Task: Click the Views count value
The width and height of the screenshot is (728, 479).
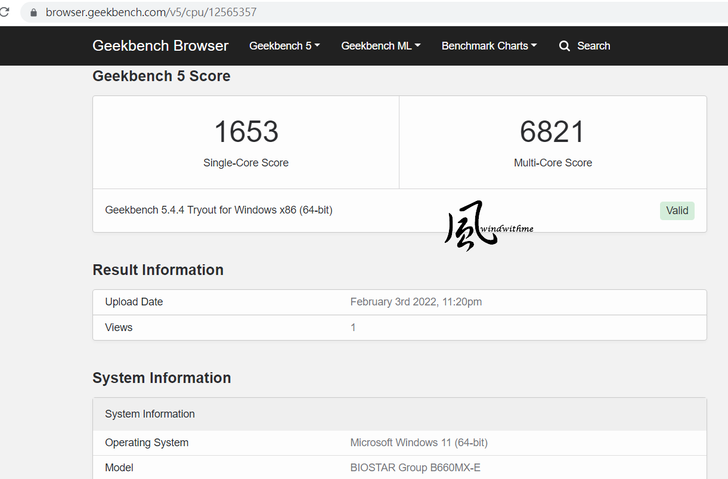Action: (x=353, y=327)
